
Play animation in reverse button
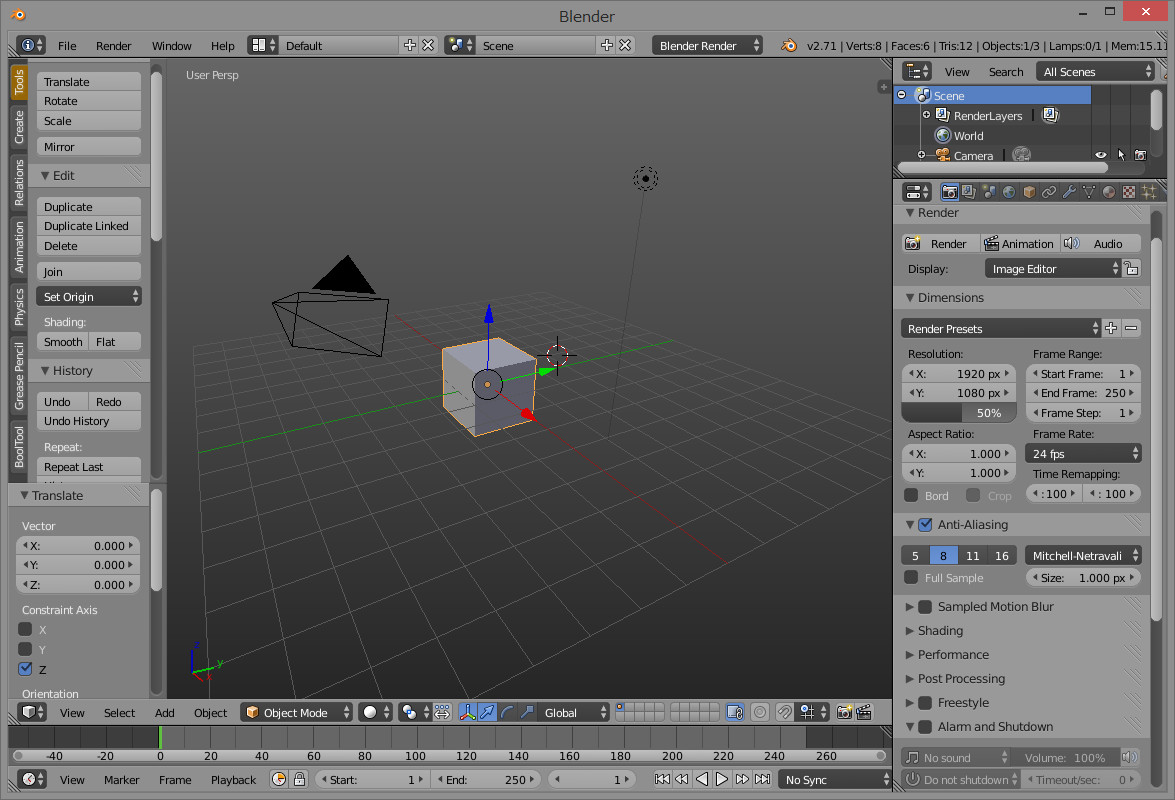click(x=702, y=780)
